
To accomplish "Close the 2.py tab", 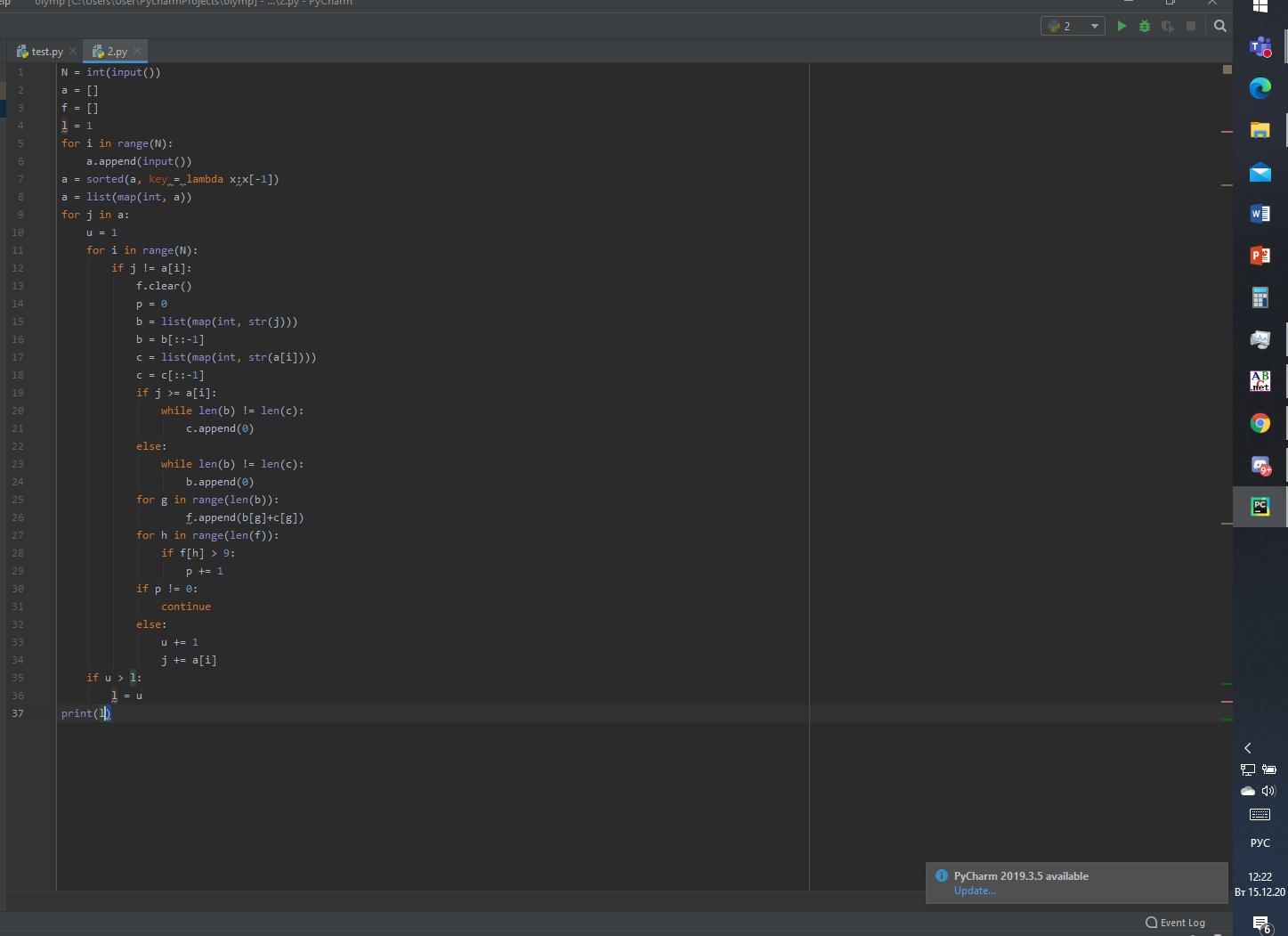I will 137,52.
